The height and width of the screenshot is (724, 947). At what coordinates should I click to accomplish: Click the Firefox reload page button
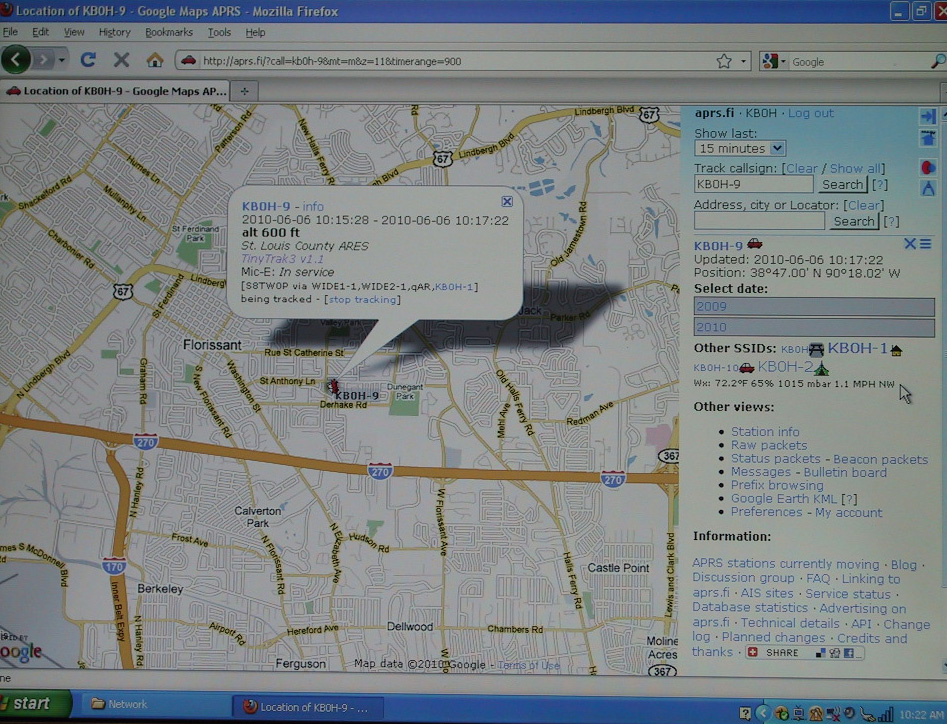pyautogui.click(x=88, y=60)
